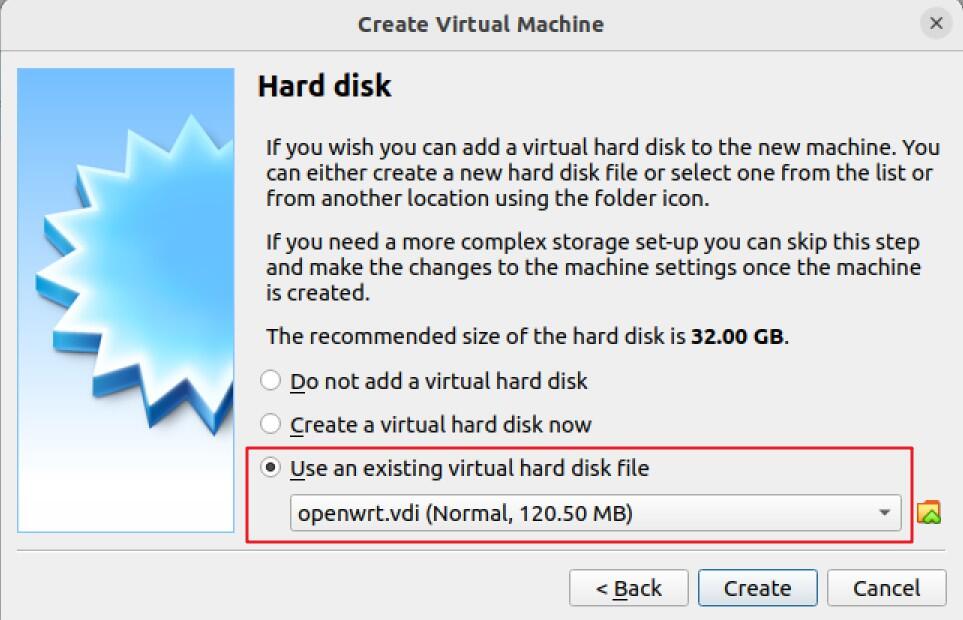Go to the previous step with the Back button
The width and height of the screenshot is (963, 620).
pyautogui.click(x=629, y=588)
